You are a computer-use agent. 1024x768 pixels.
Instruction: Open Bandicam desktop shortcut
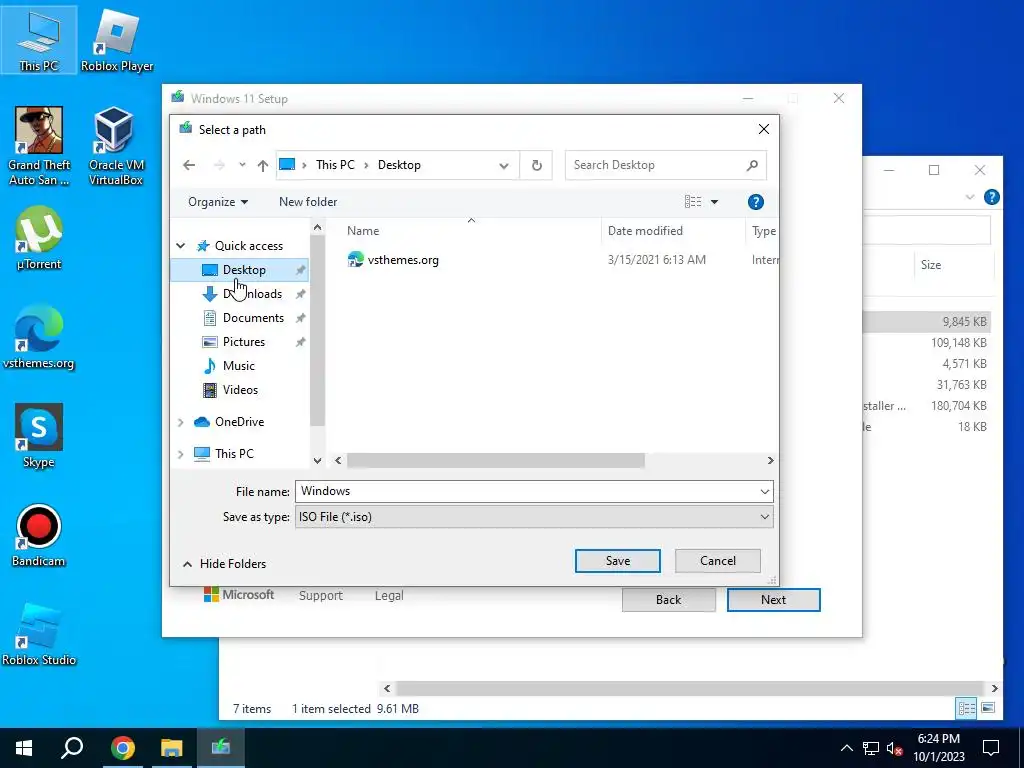pyautogui.click(x=39, y=534)
